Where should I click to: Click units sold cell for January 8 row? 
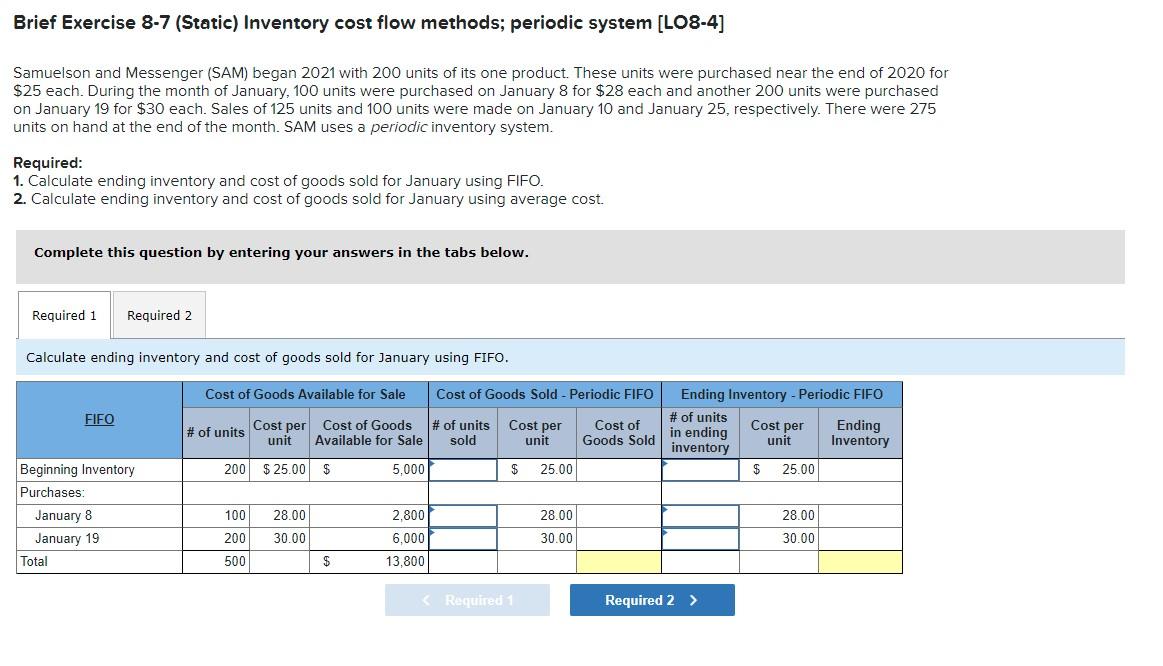(x=462, y=515)
